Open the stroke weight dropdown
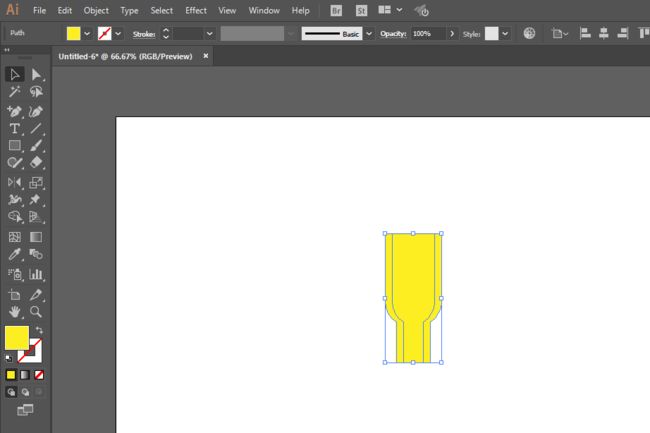This screenshot has width=650, height=433. pos(210,34)
